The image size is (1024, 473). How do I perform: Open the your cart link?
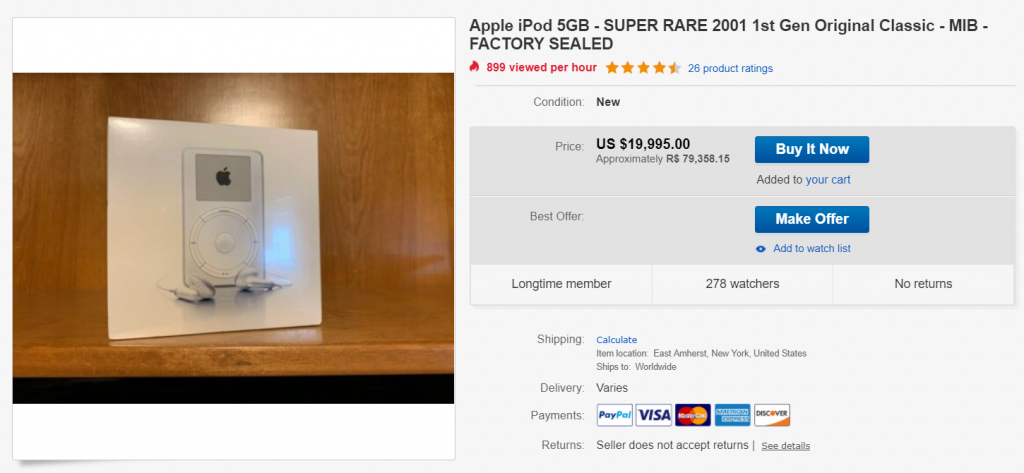[x=828, y=180]
